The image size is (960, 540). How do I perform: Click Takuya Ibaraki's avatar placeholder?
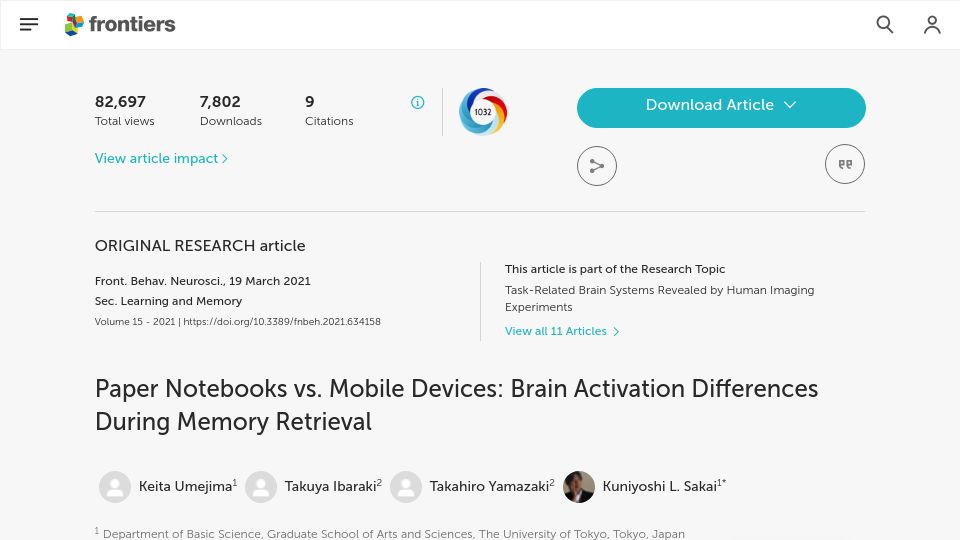point(261,487)
